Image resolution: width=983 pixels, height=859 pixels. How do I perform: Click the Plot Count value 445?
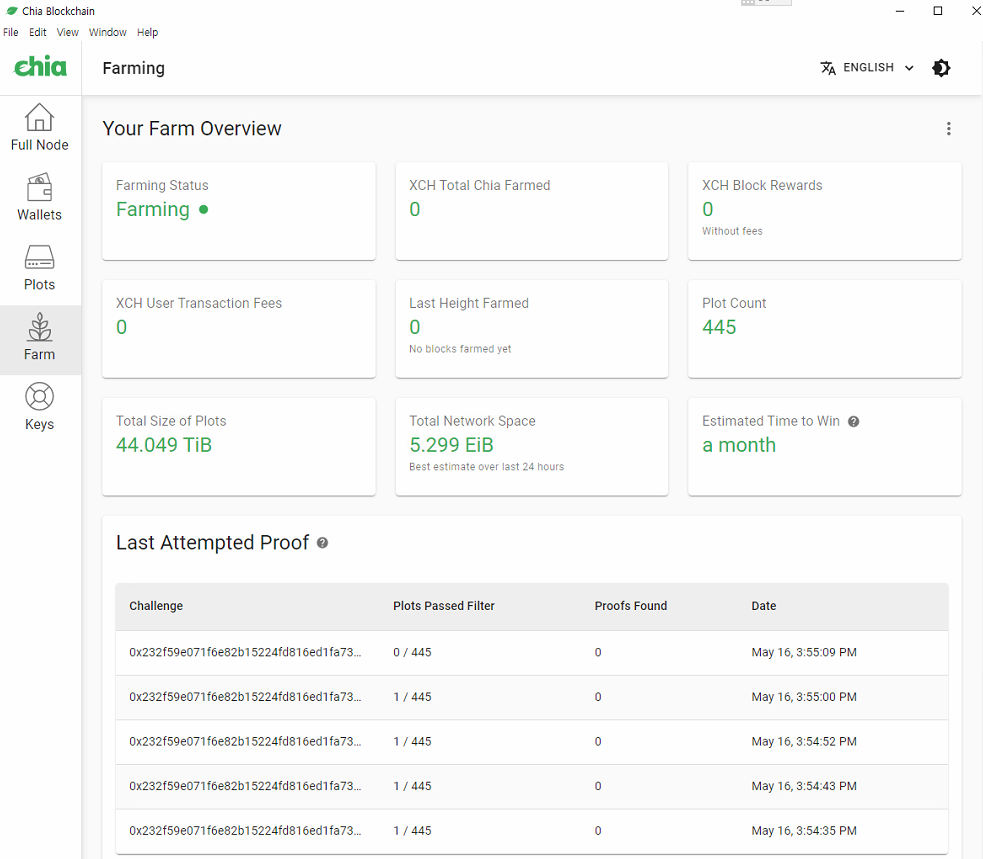tap(719, 327)
